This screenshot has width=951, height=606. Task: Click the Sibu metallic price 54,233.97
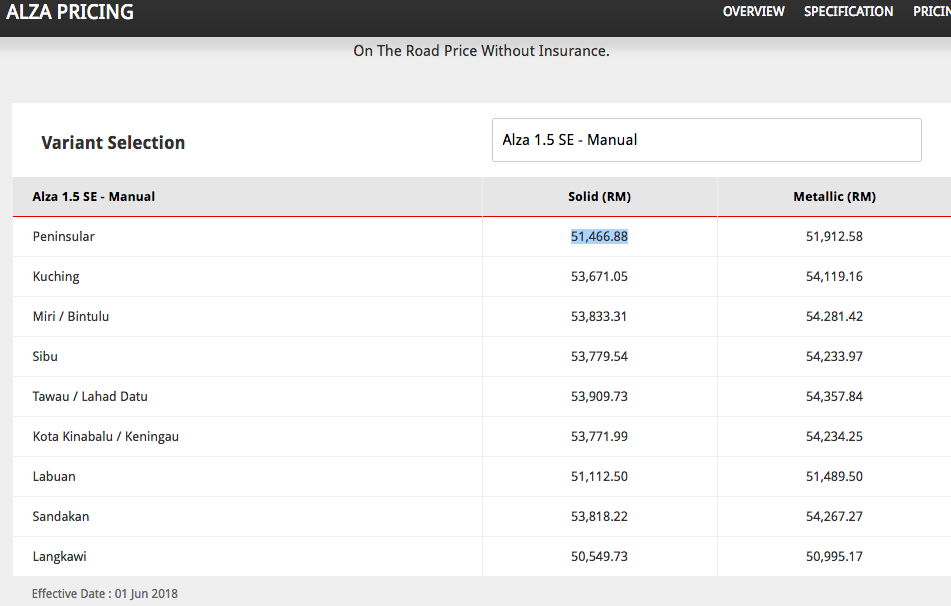(x=834, y=357)
